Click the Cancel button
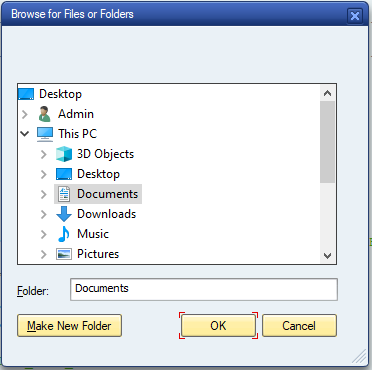The image size is (372, 370). pyautogui.click(x=299, y=326)
